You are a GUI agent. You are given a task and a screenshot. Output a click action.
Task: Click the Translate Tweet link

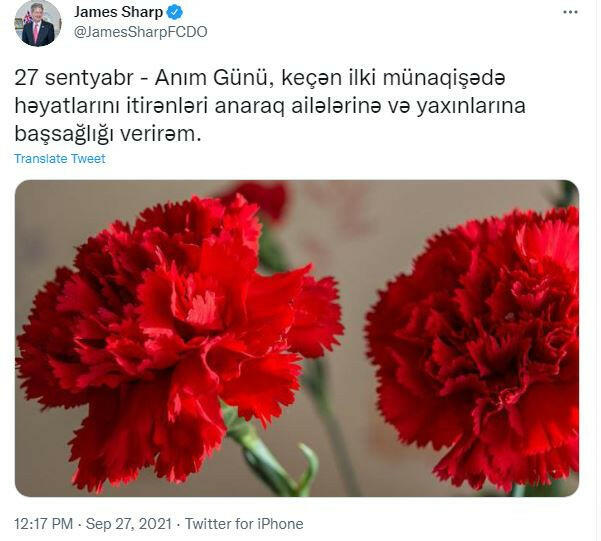point(60,159)
